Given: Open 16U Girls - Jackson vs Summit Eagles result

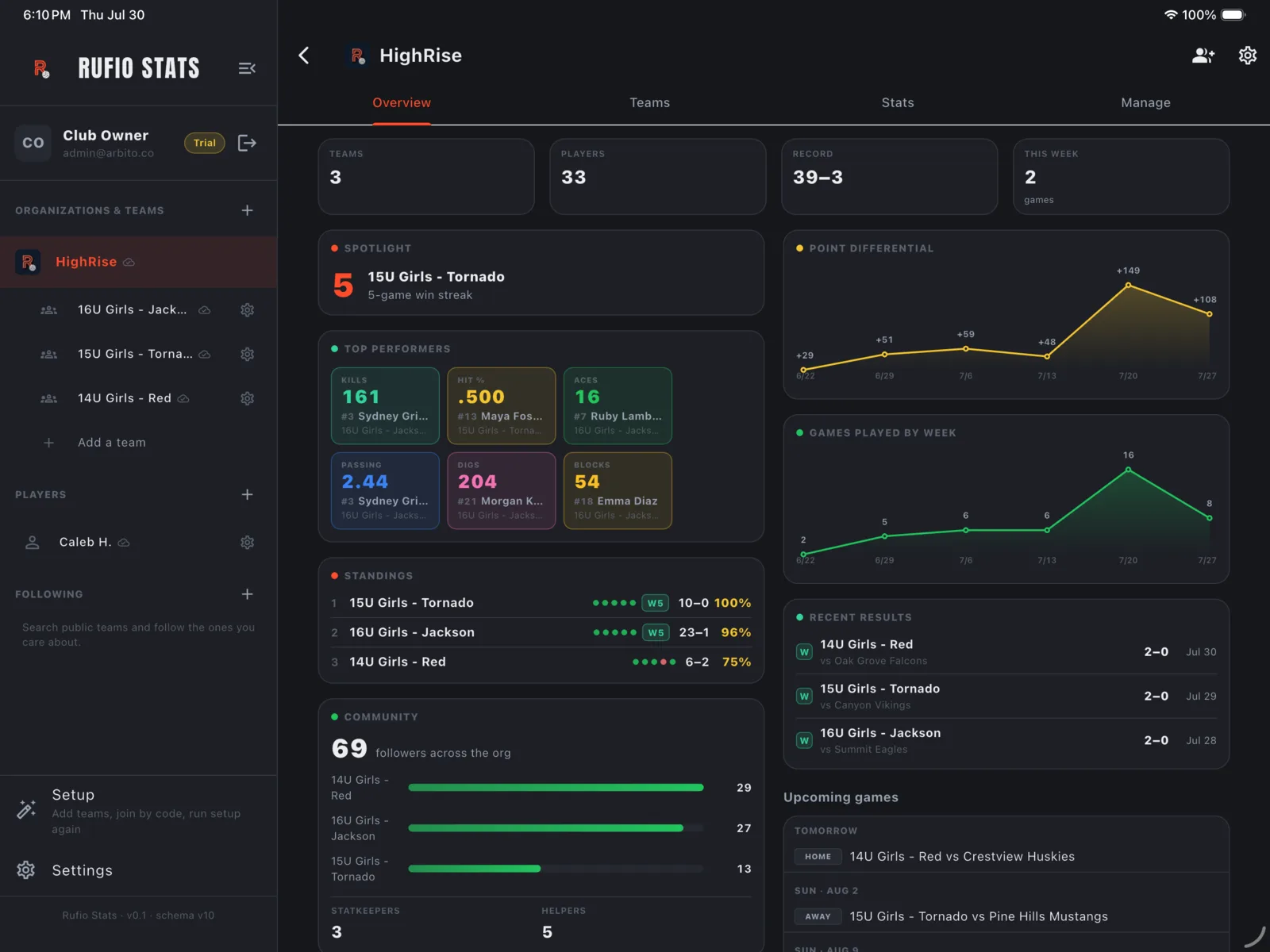Looking at the screenshot, I should (x=1006, y=741).
